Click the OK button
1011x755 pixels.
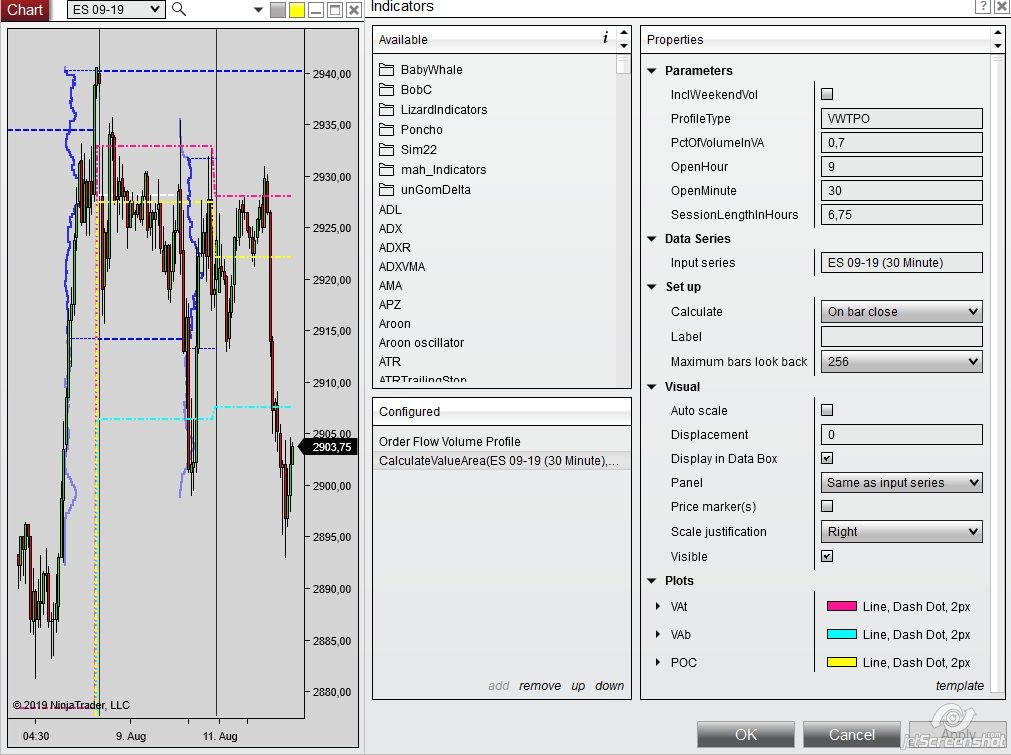pyautogui.click(x=746, y=734)
